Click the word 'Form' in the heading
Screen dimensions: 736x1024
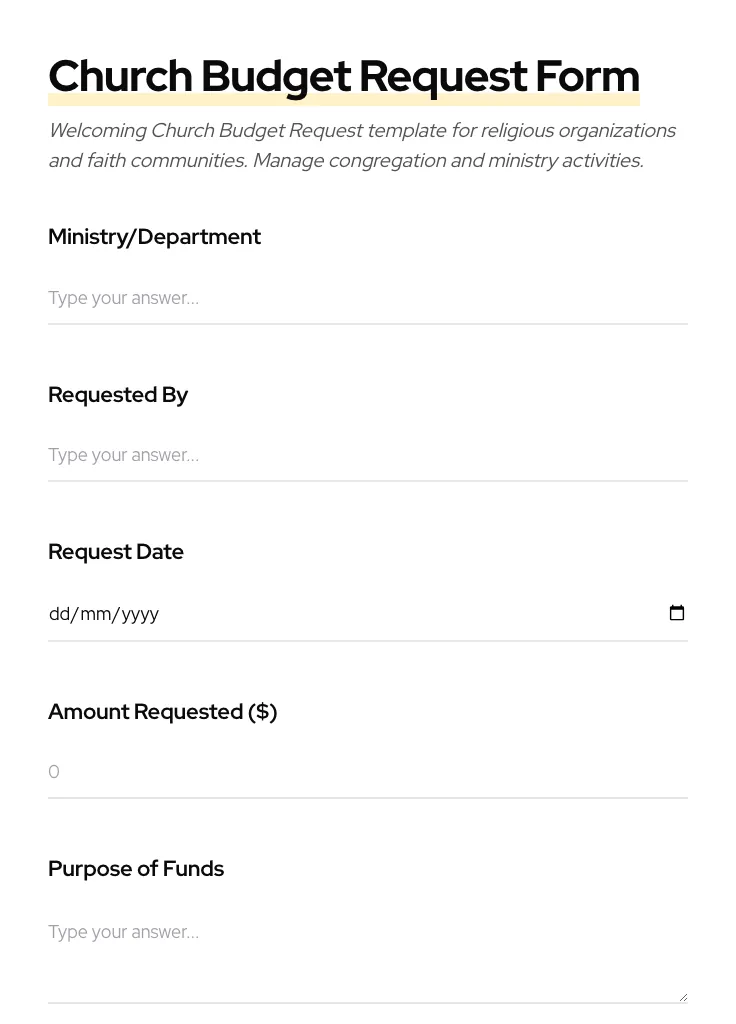pyautogui.click(x=587, y=77)
